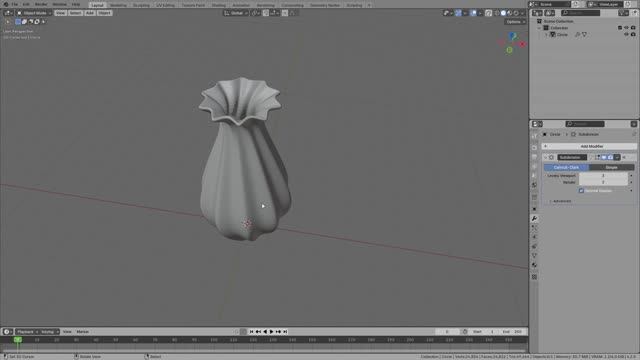The width and height of the screenshot is (640, 360).
Task: Hide the Collection using its eye icon
Action: tap(627, 28)
